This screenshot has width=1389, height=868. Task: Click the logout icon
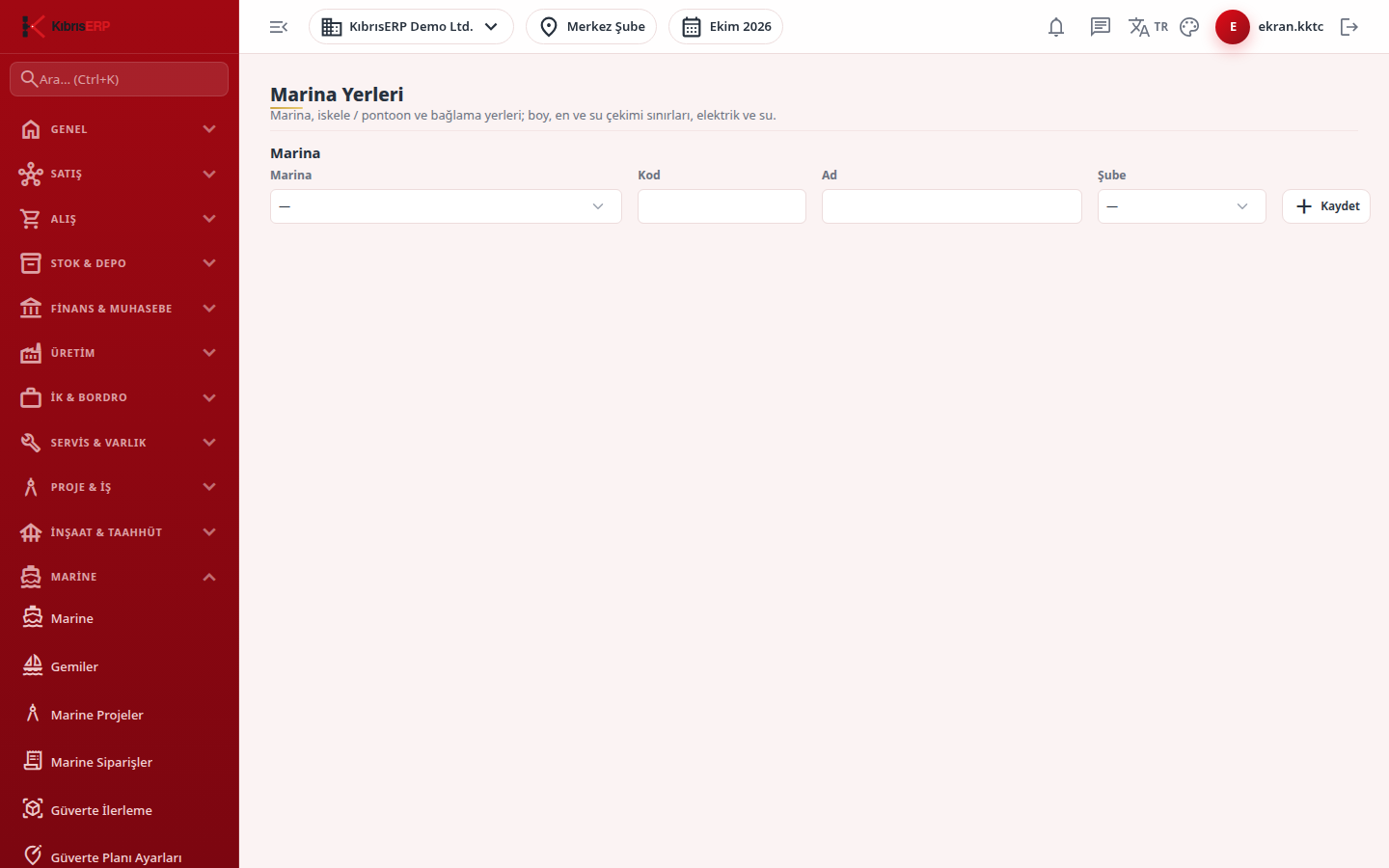tap(1349, 27)
